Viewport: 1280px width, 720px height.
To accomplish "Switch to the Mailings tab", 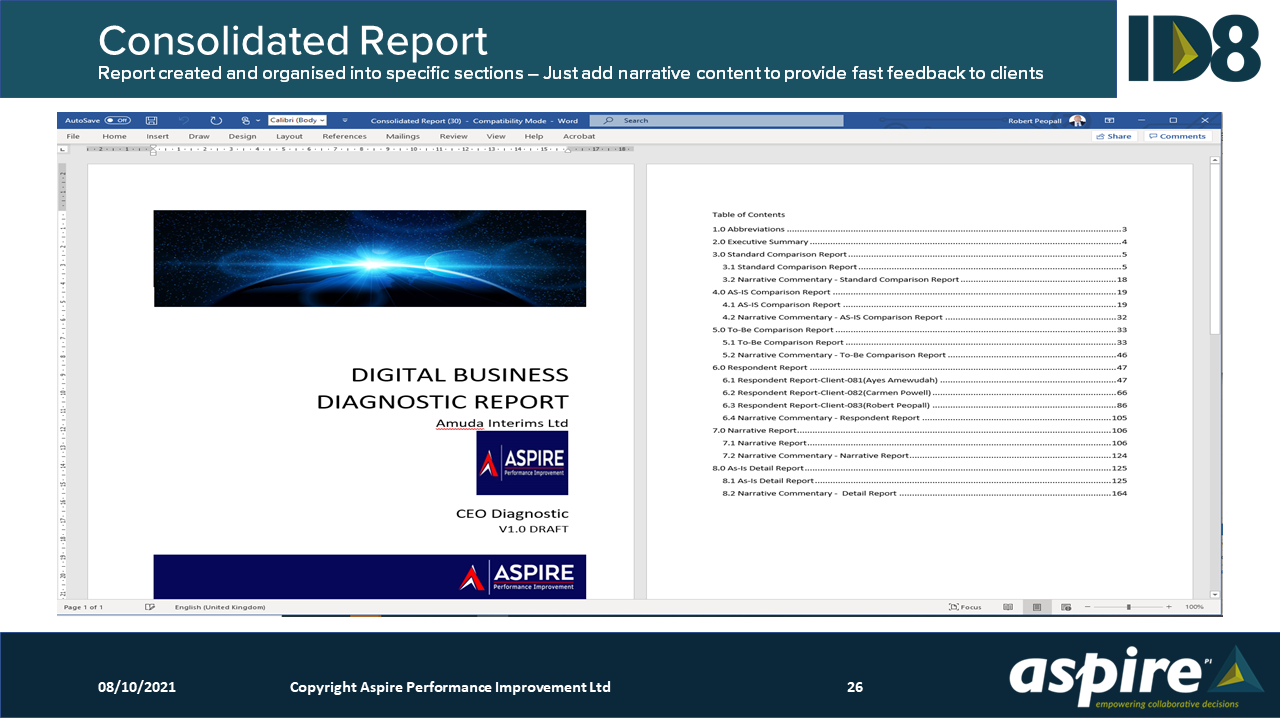I will pos(403,136).
